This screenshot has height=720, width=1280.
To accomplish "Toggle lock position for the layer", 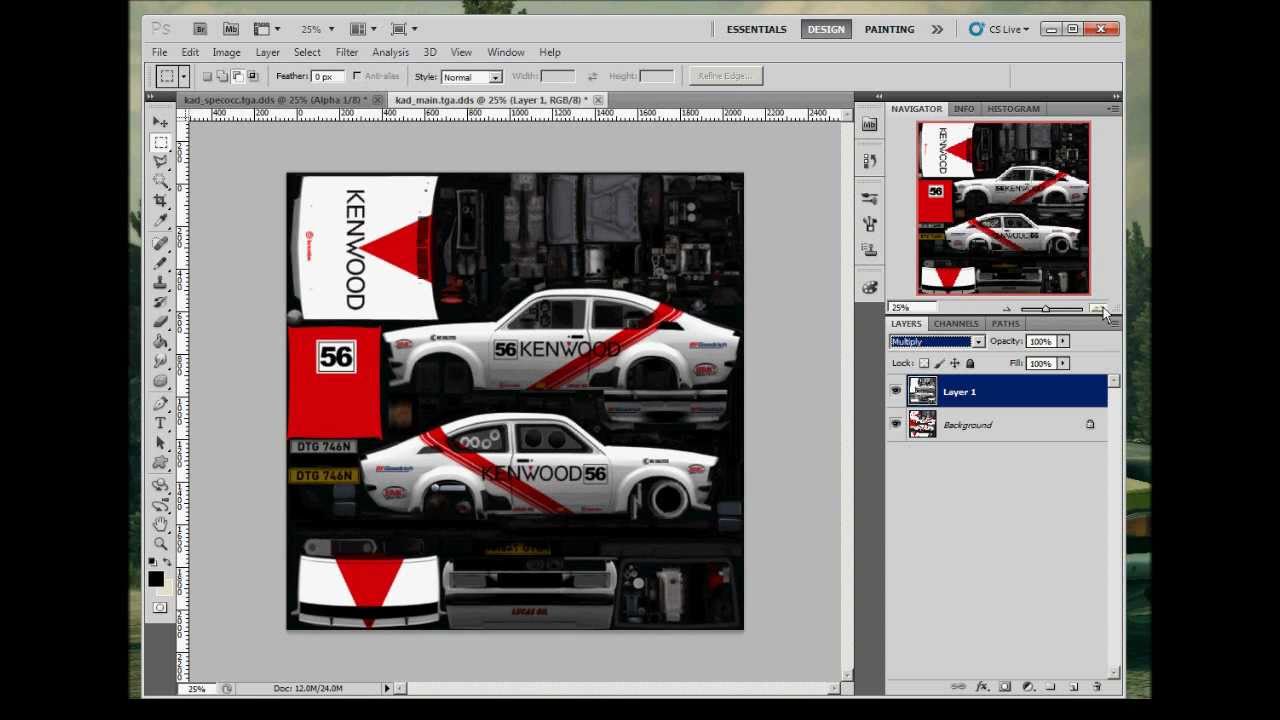I will [x=954, y=363].
